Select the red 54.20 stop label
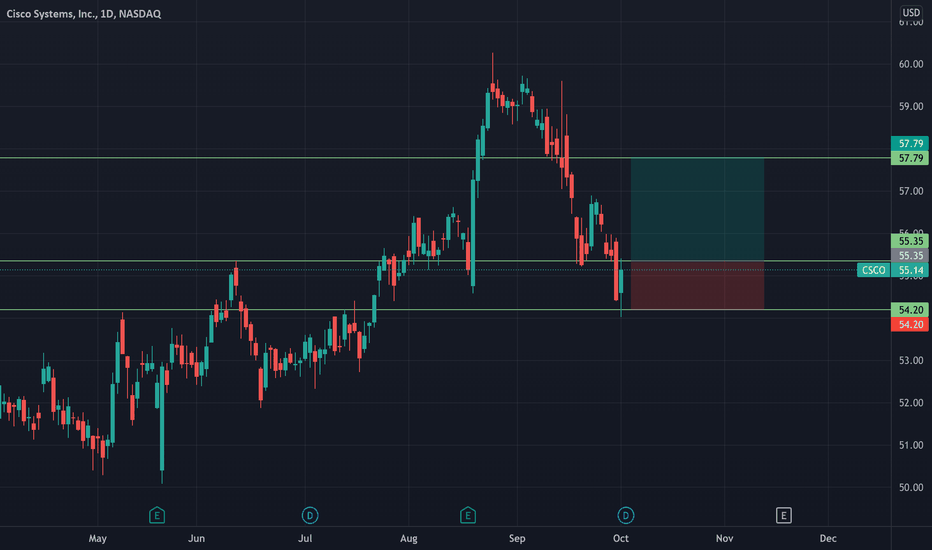This screenshot has width=932, height=550. [910, 325]
